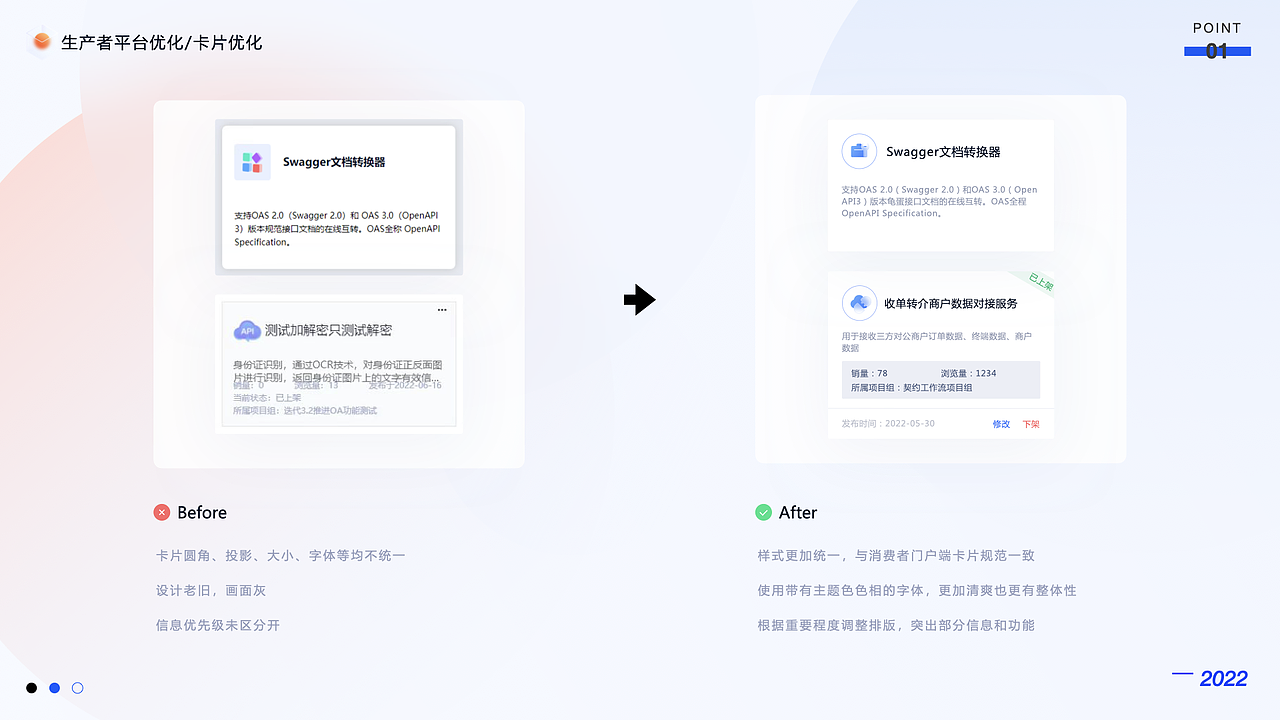Click the Swagger文档转换器 title in the After card
1280x720 pixels.
coord(943,152)
